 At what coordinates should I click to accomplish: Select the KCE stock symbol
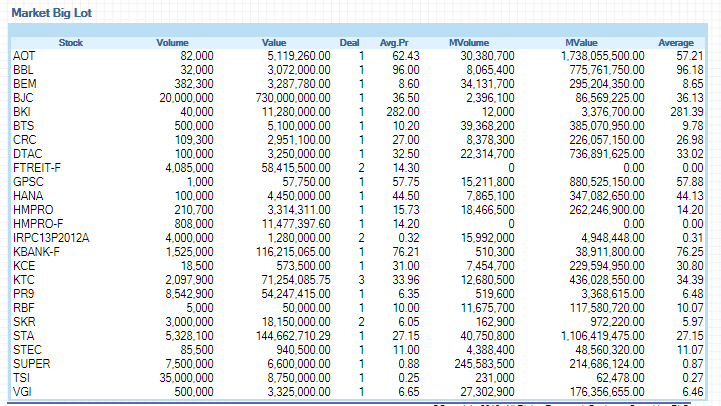point(24,266)
